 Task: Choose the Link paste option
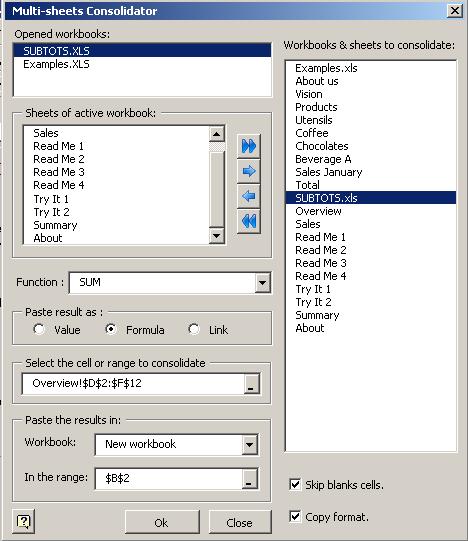[x=194, y=329]
